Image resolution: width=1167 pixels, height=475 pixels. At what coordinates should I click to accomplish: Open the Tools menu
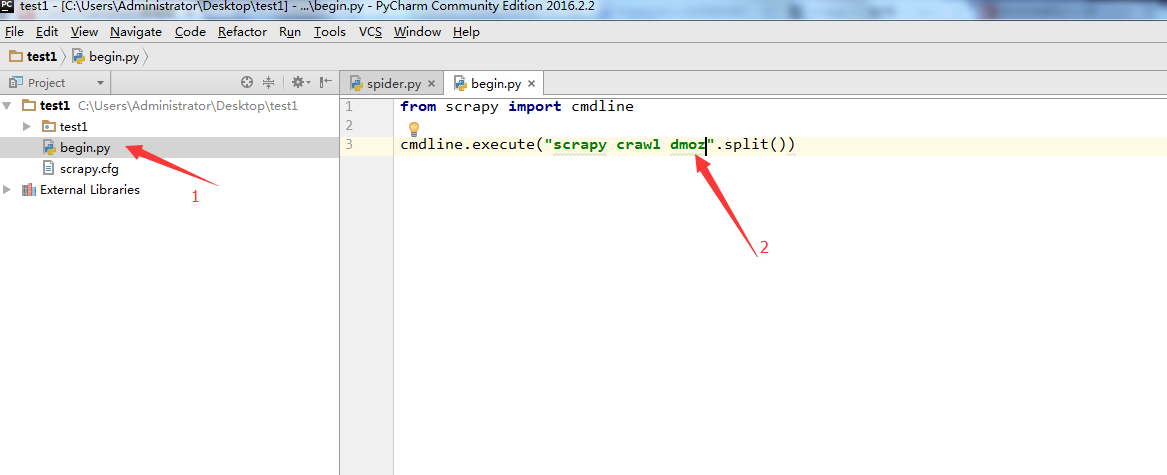click(x=330, y=32)
